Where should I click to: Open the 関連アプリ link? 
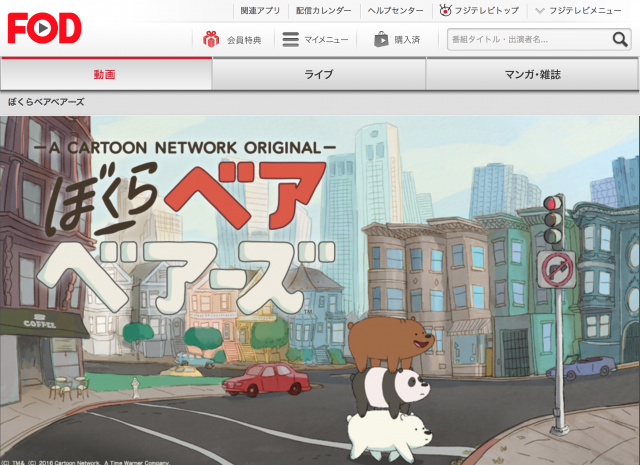260,11
